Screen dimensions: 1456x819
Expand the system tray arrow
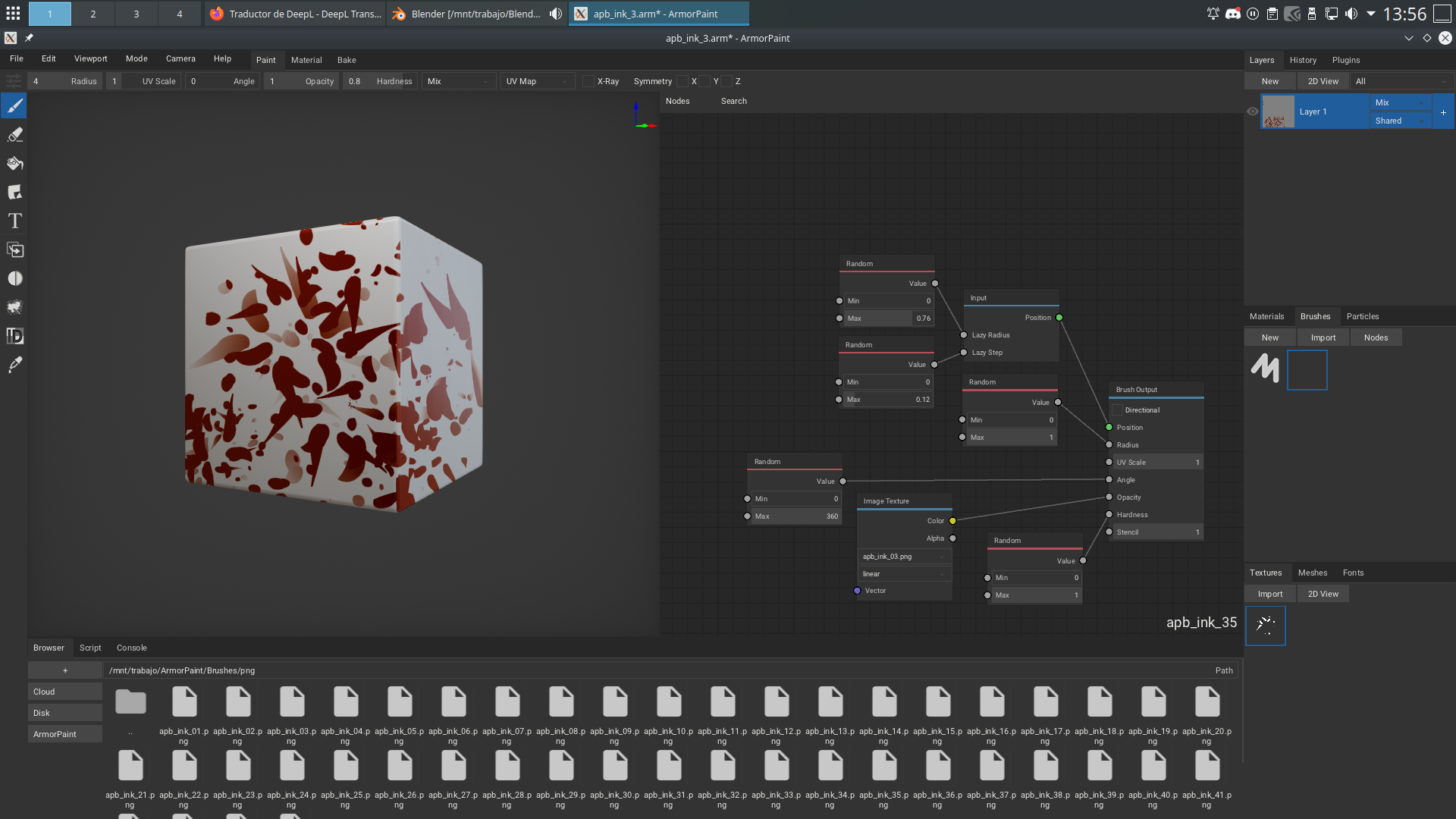pos(1371,14)
